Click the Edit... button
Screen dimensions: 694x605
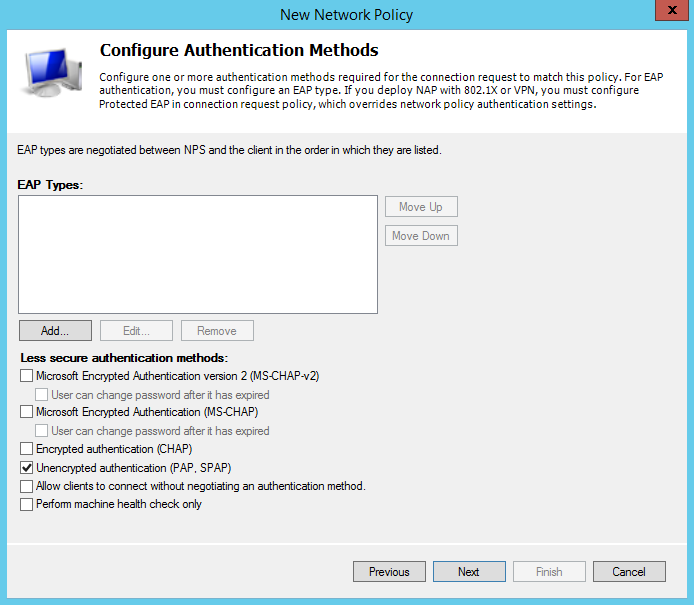(135, 331)
